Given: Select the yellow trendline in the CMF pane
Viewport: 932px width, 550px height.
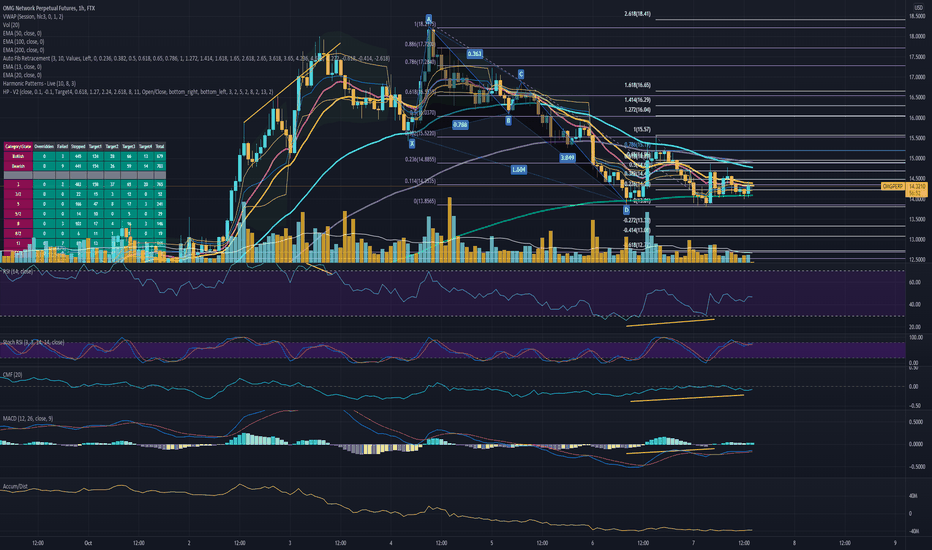Looking at the screenshot, I should pyautogui.click(x=687, y=398).
